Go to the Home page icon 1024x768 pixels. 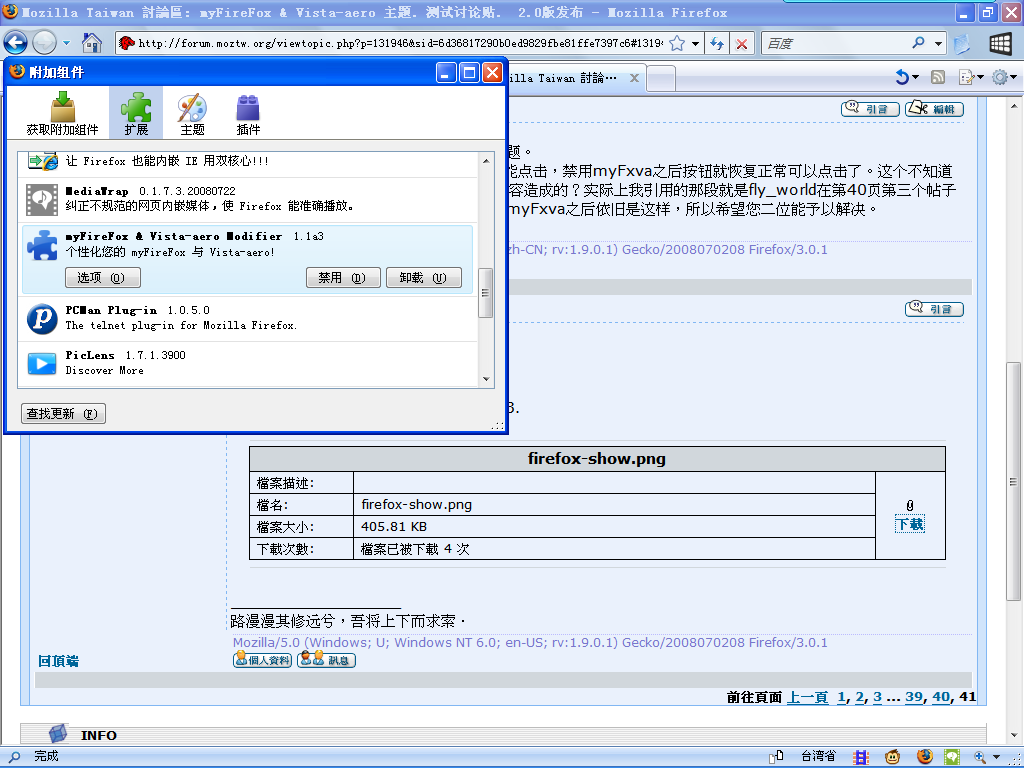92,43
